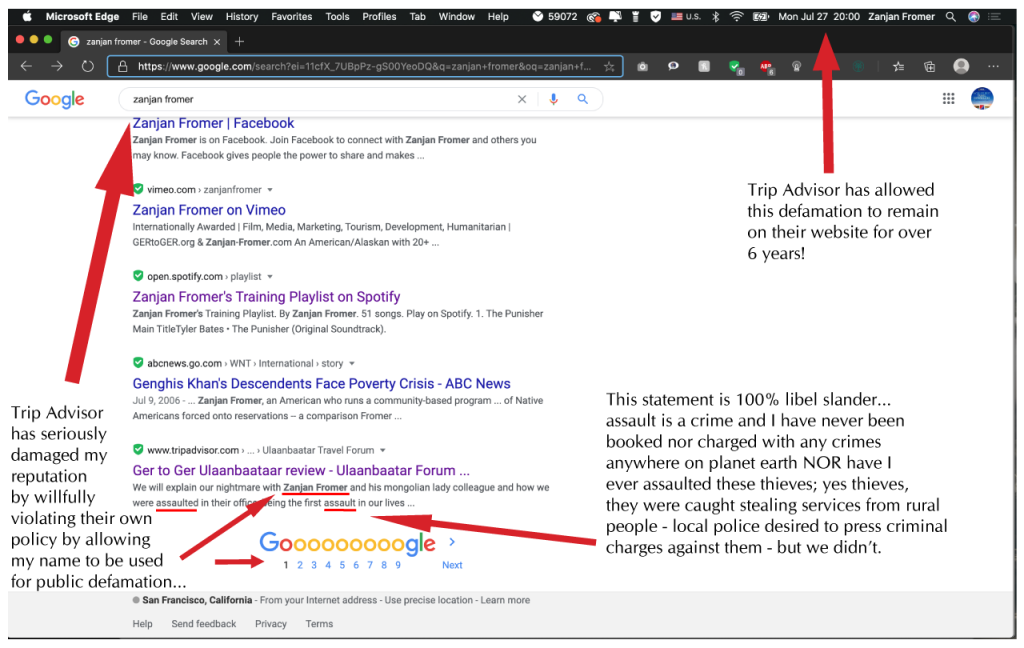The image size is (1024, 648).
Task: Open the Edge profile avatar
Action: 961,66
